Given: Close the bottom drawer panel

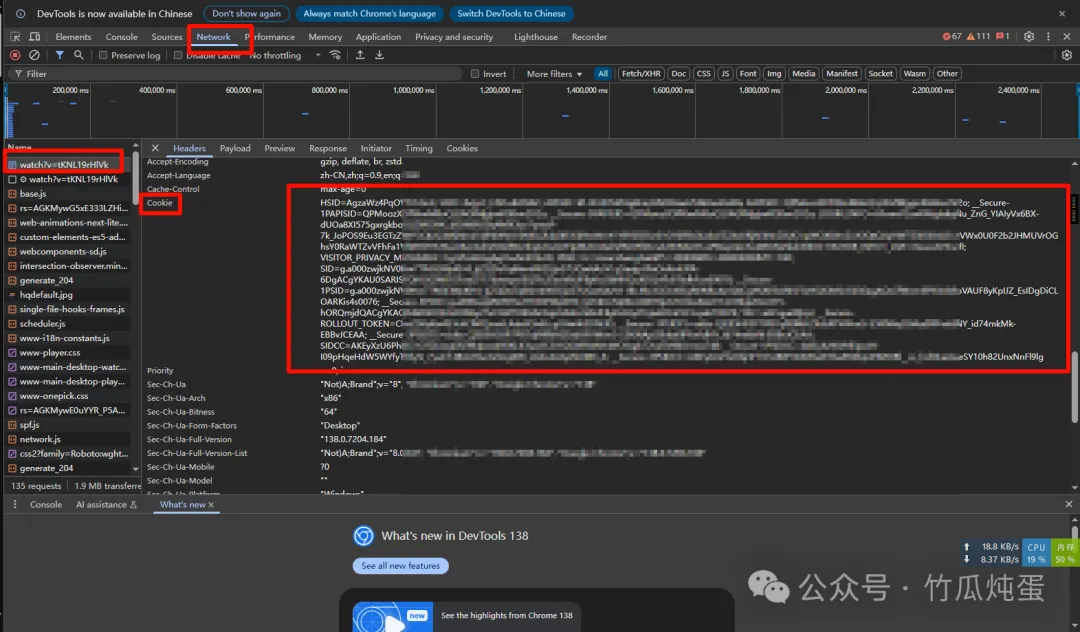Looking at the screenshot, I should (1068, 504).
